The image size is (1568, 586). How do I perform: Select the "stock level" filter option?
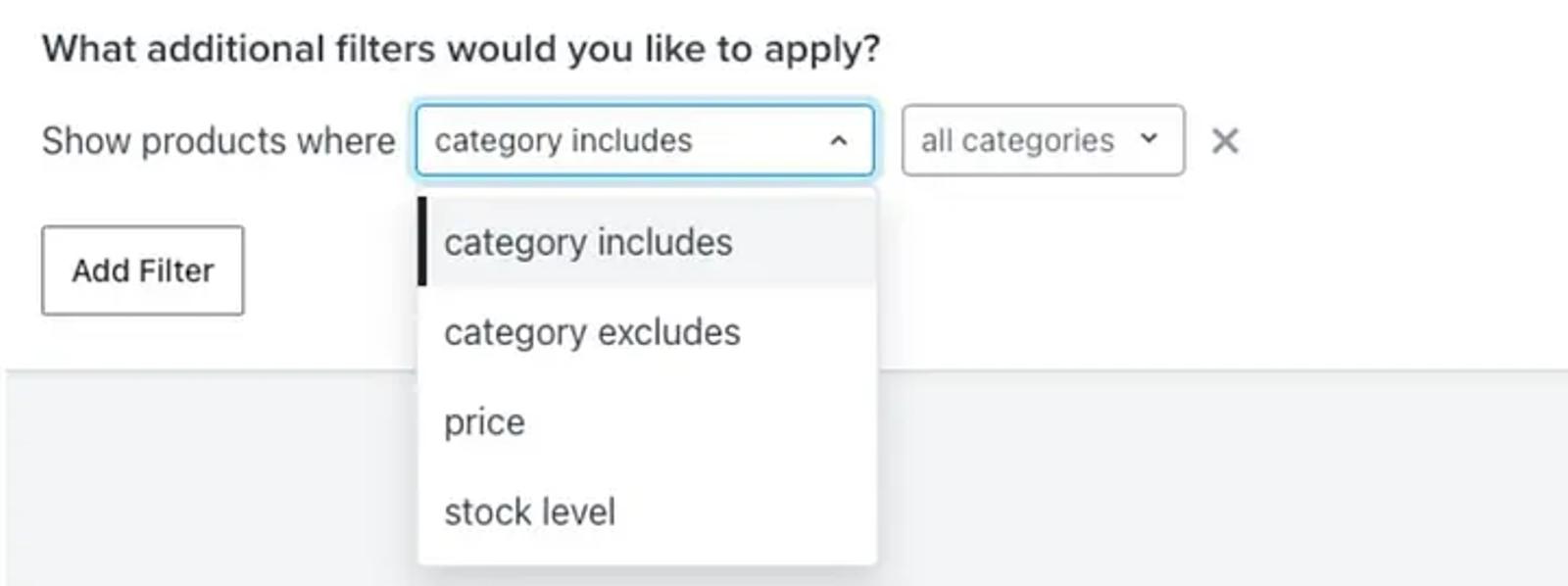click(x=647, y=512)
